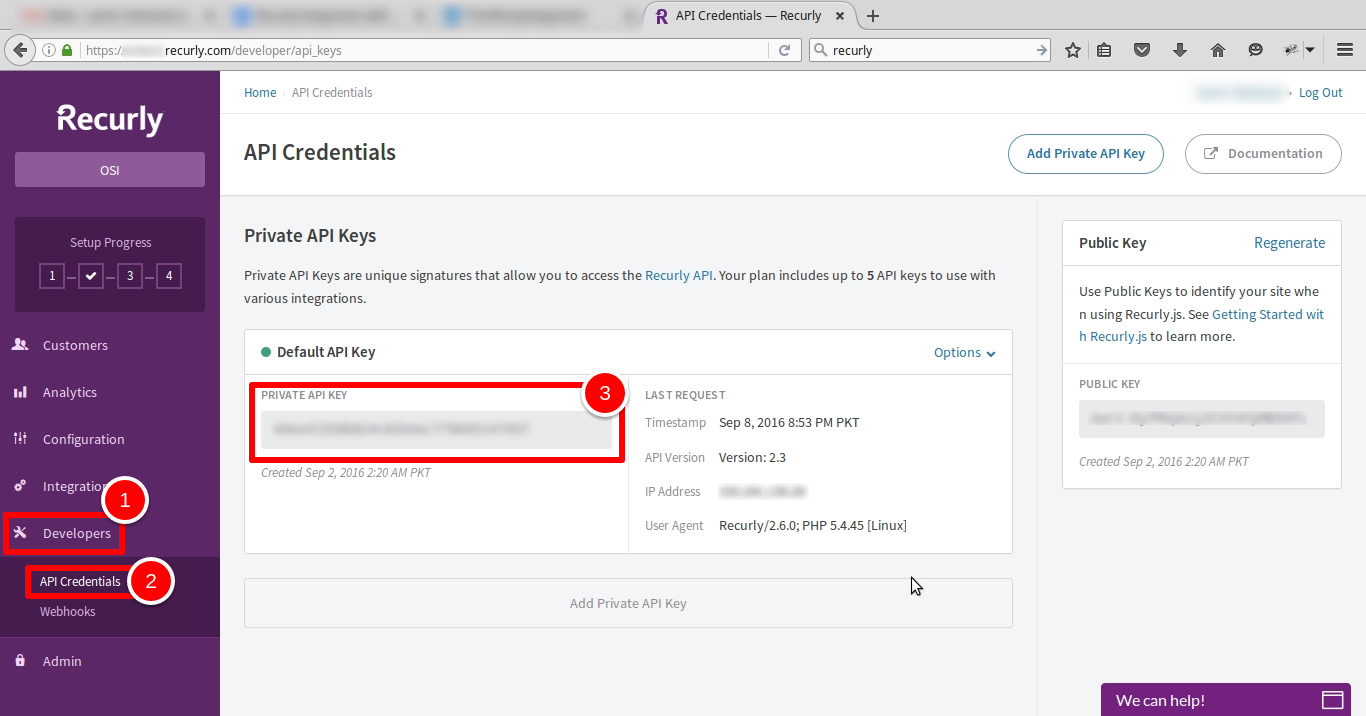
Task: Go back with browser back arrow
Action: point(18,50)
